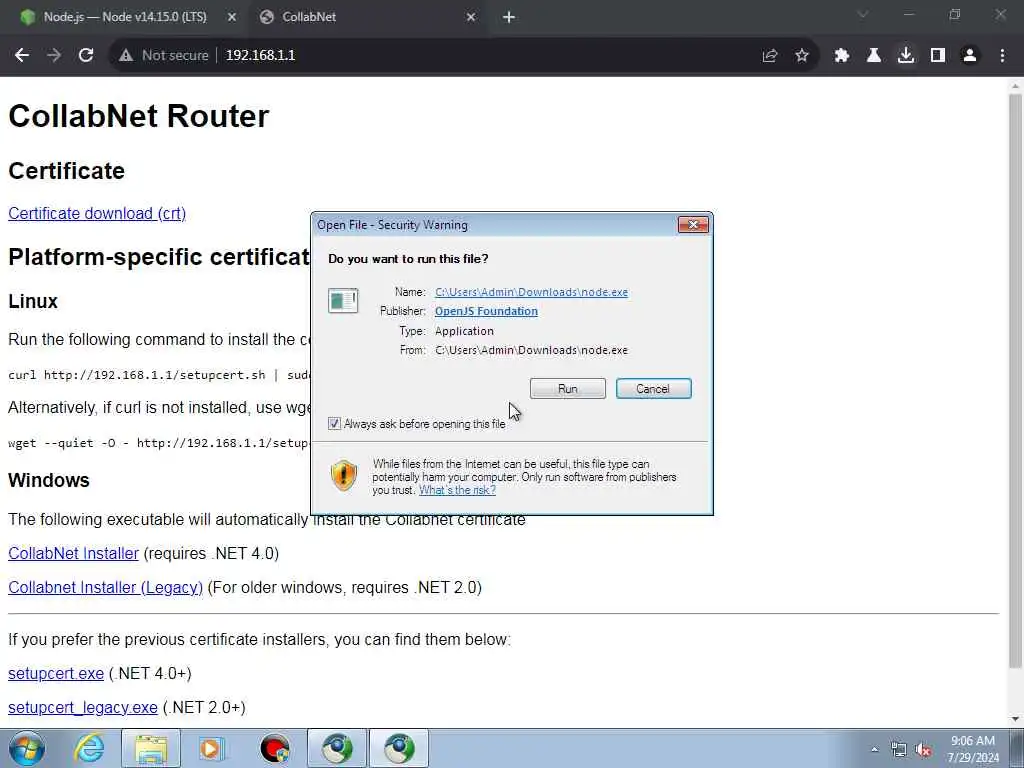Image resolution: width=1024 pixels, height=768 pixels.
Task: Download setupcert.exe link
Action: coord(56,673)
